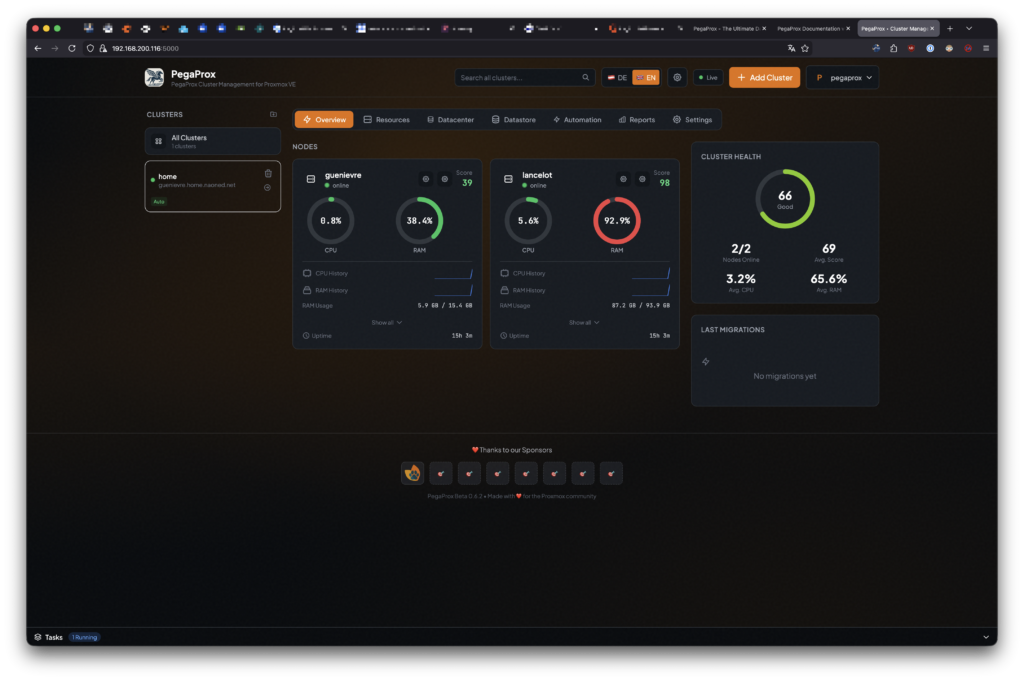Switch language to EN

tap(646, 77)
